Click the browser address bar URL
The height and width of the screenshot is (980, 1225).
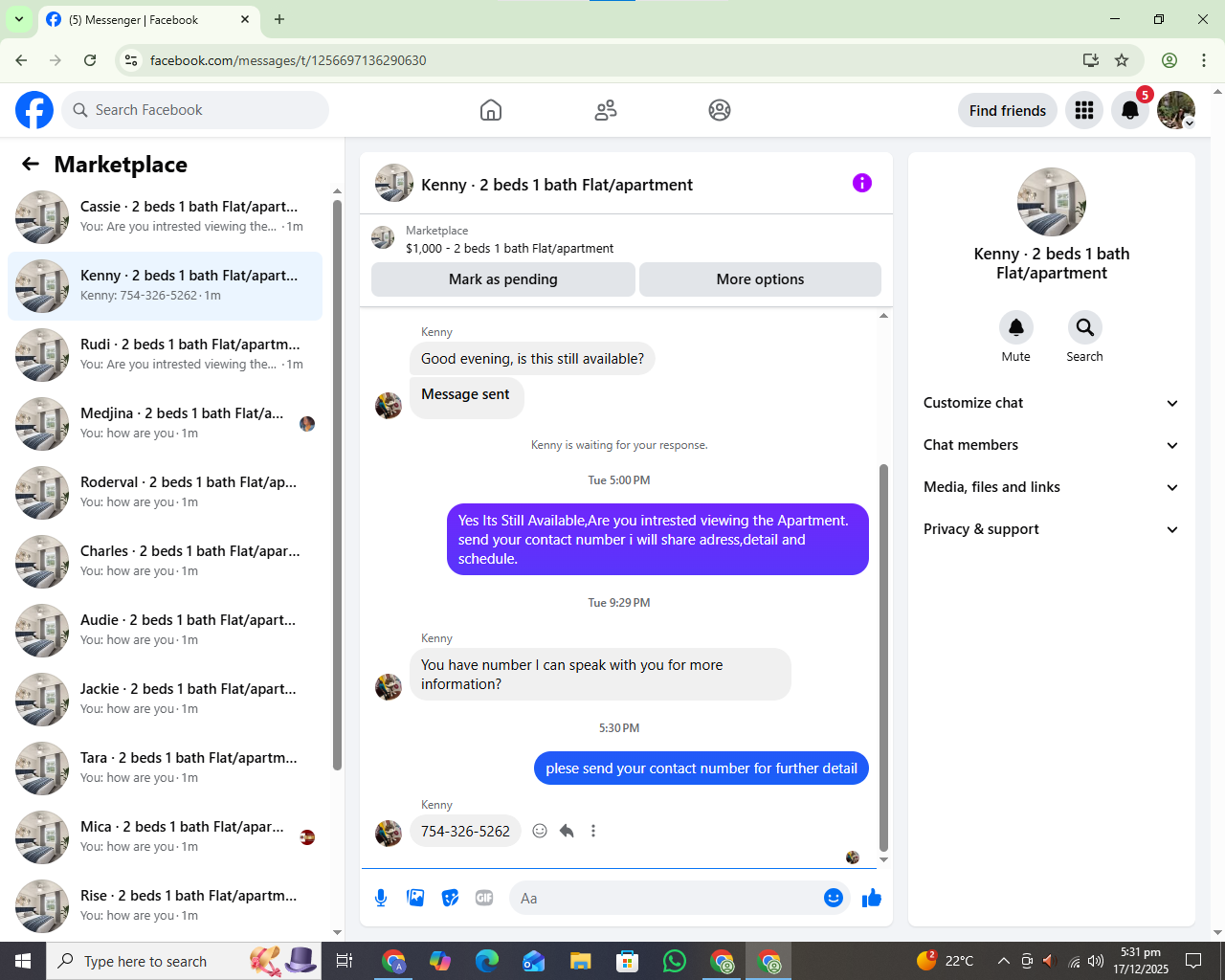(288, 60)
